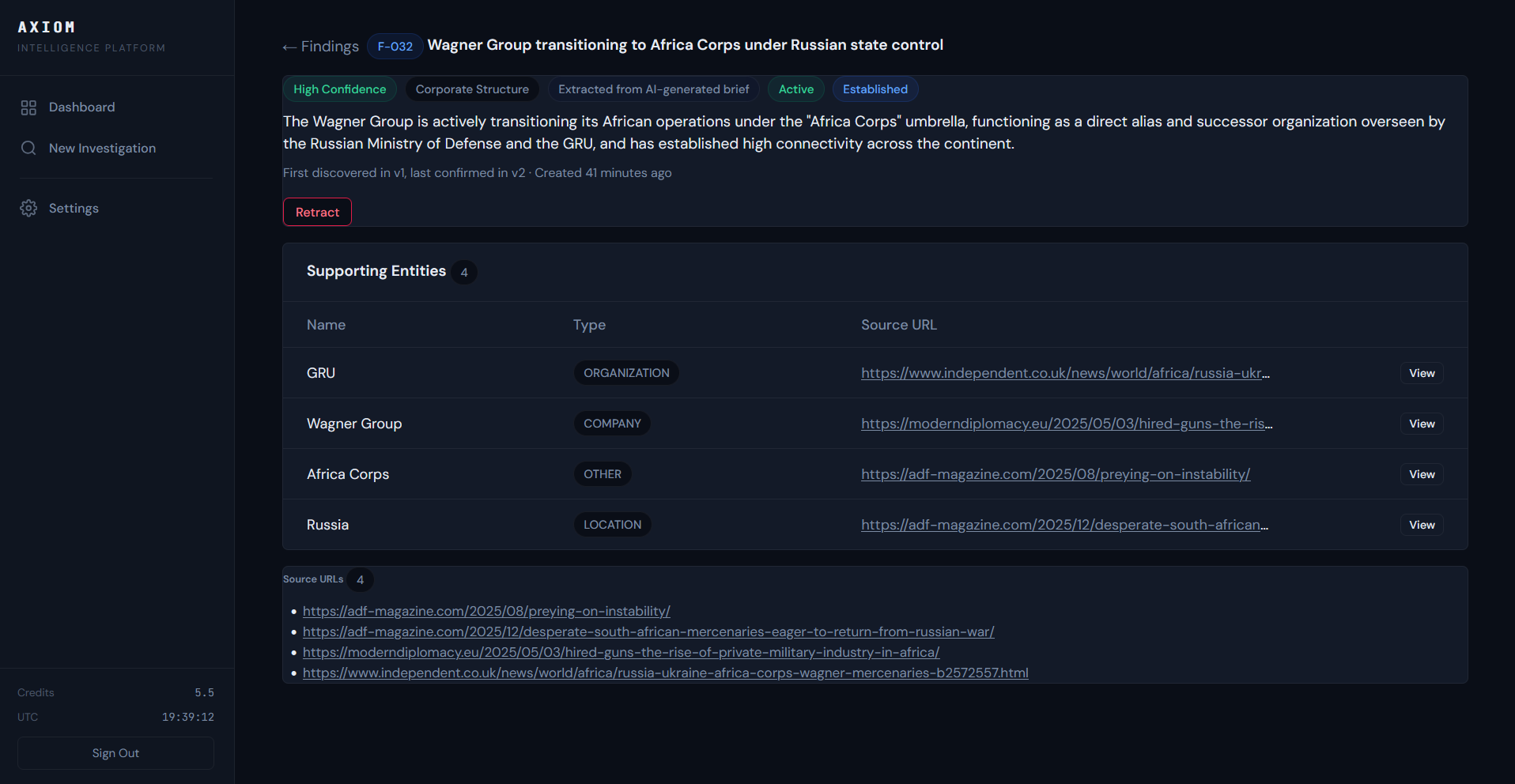1515x784 pixels.
Task: Click the Source URLs count badge
Action: pyautogui.click(x=361, y=579)
